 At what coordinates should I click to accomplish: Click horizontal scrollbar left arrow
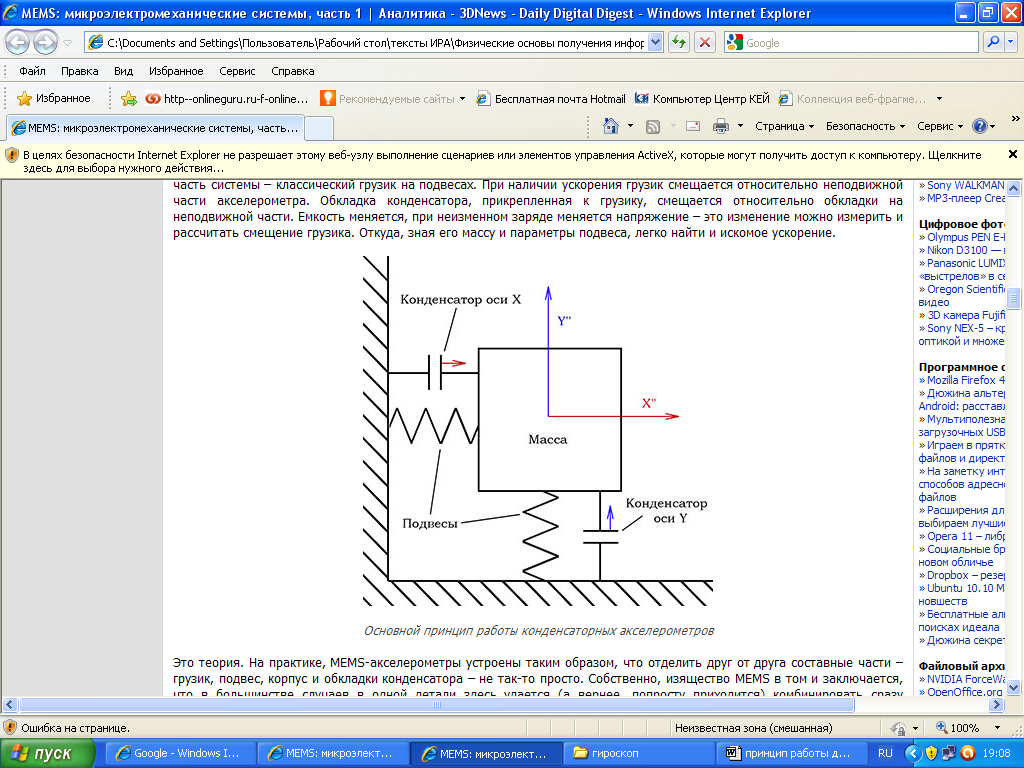click(x=9, y=705)
